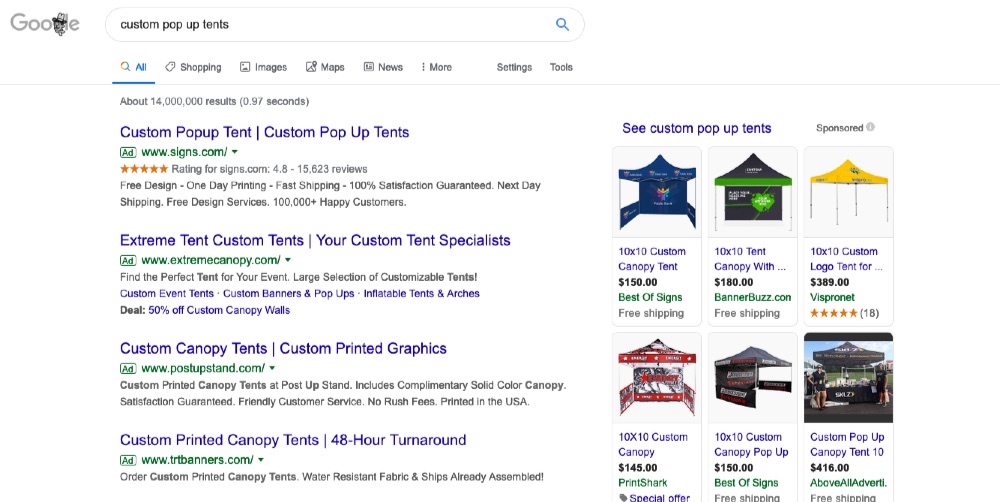
Task: Open Custom Canopy Tents Printed Graphics link
Action: tap(283, 348)
